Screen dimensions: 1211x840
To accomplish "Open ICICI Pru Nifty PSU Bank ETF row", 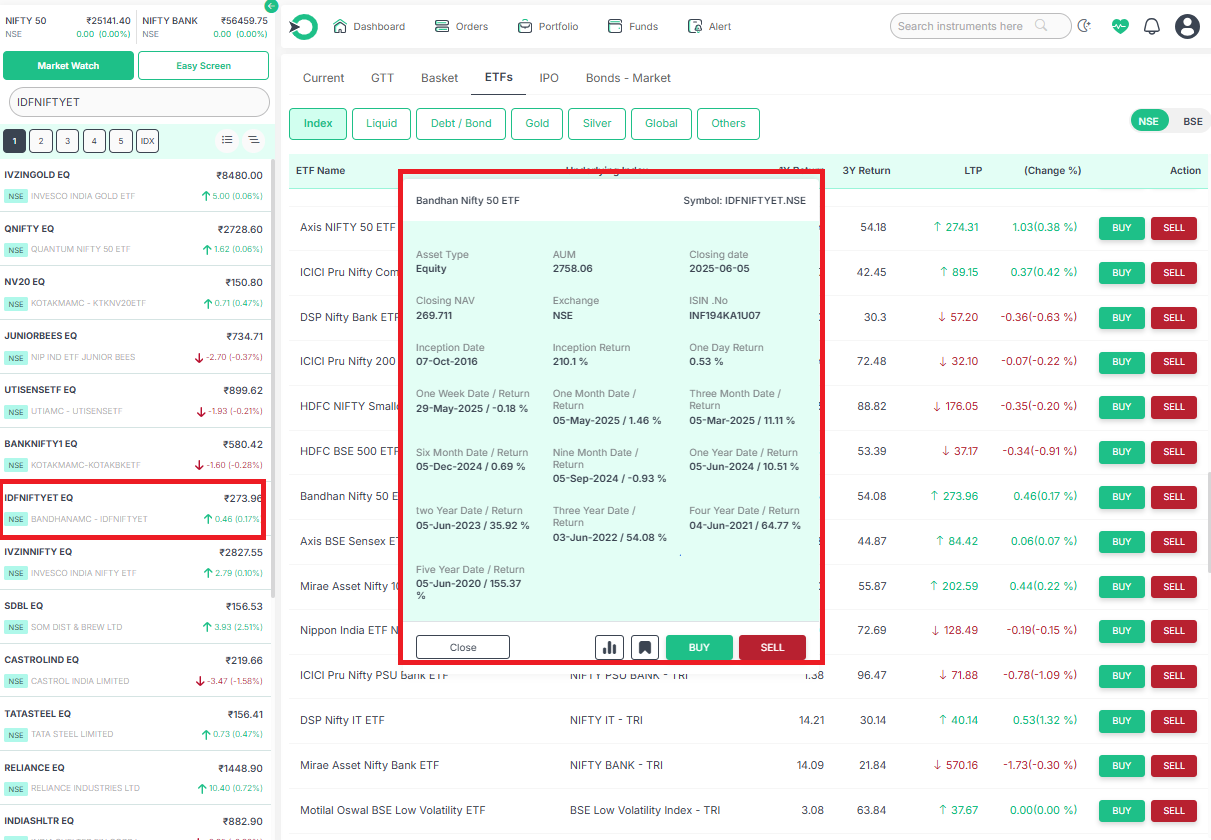I will point(748,675).
